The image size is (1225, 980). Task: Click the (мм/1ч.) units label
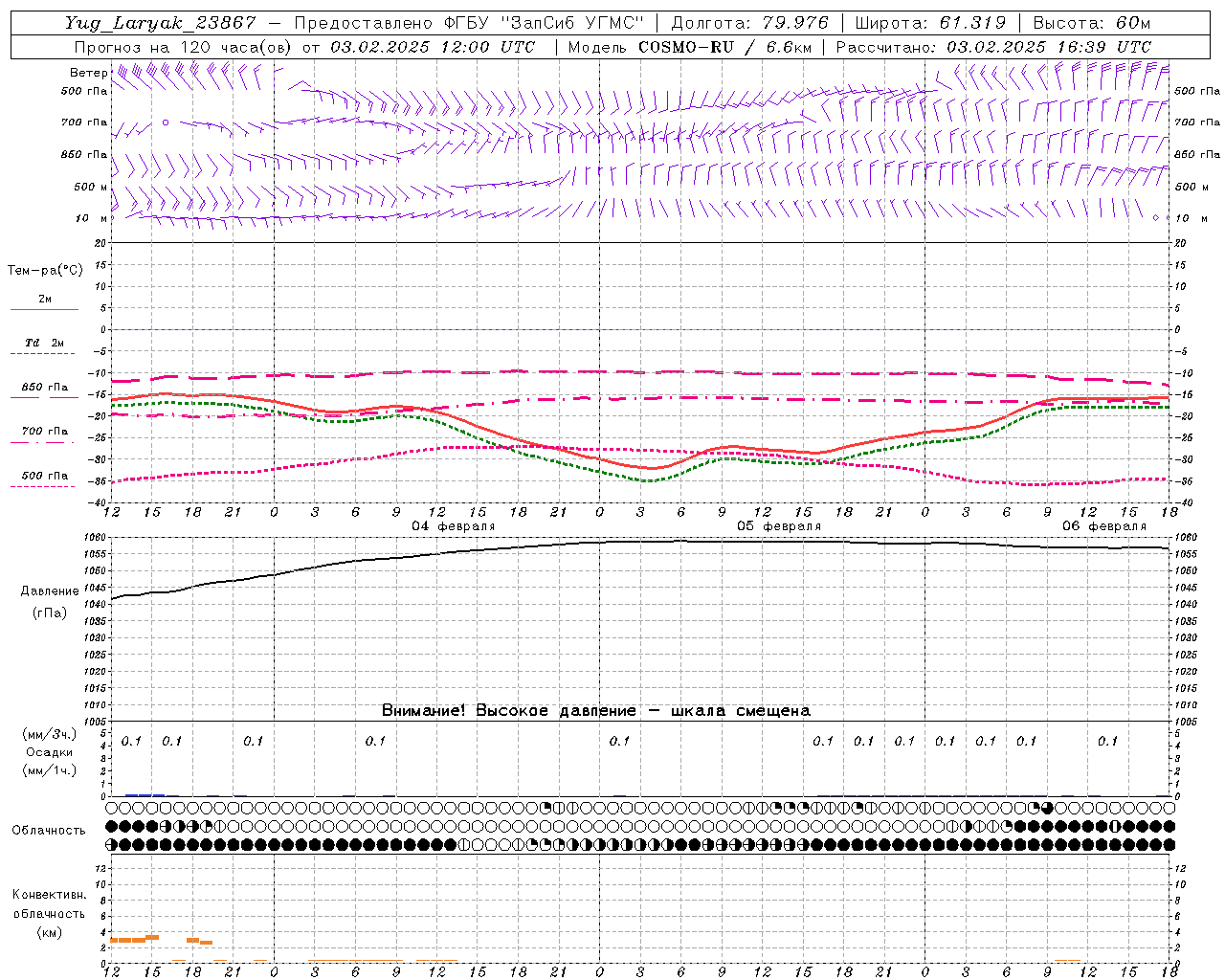(50, 770)
